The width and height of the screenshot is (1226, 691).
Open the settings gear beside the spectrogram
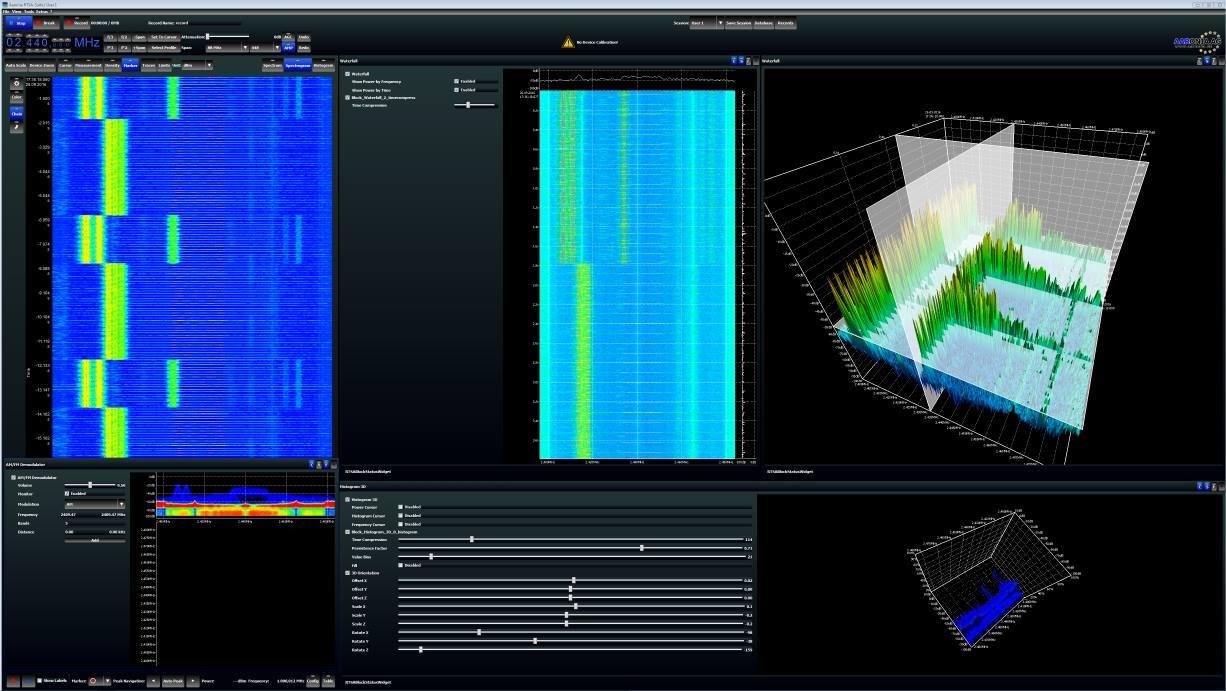(x=16, y=84)
